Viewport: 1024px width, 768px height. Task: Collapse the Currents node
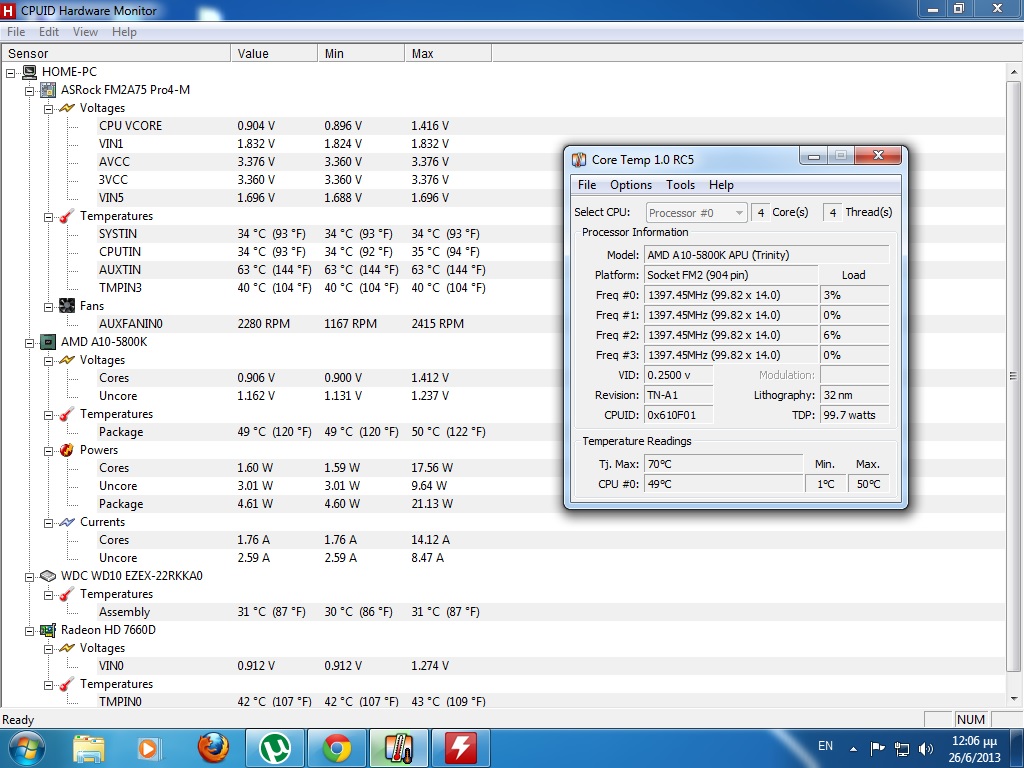click(48, 523)
